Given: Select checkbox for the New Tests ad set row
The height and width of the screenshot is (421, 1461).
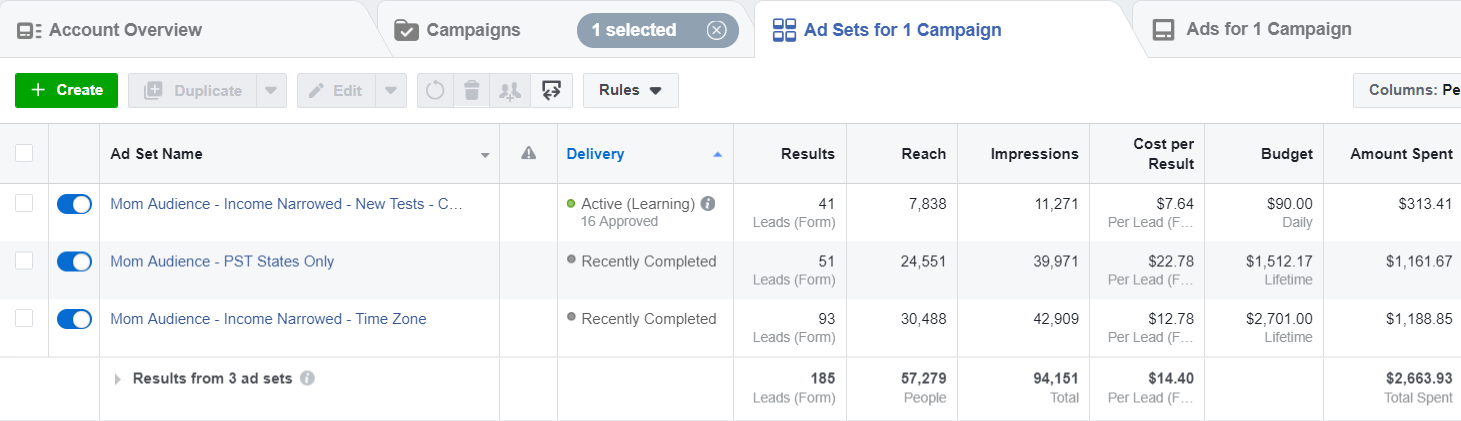Looking at the screenshot, I should pos(24,204).
